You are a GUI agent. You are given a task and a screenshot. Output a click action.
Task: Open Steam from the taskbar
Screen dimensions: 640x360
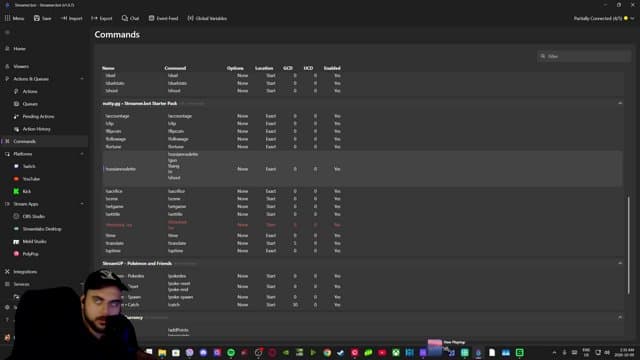(x=340, y=353)
